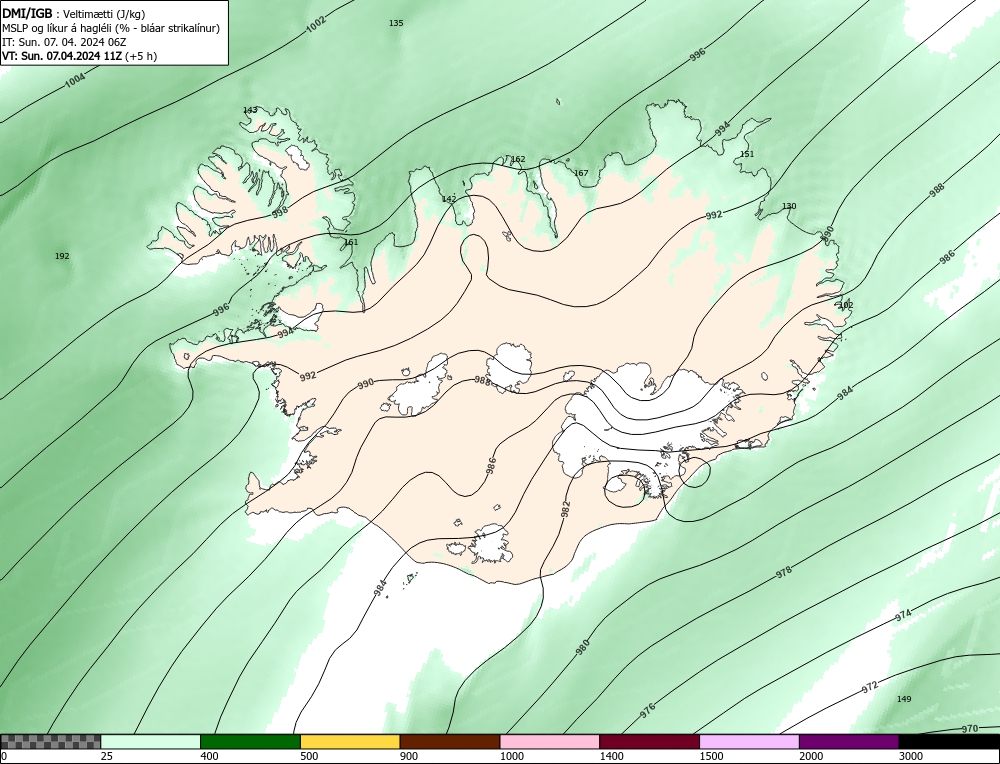The image size is (1000, 764).
Task: Click the legend tick label 2000
Action: click(x=811, y=756)
